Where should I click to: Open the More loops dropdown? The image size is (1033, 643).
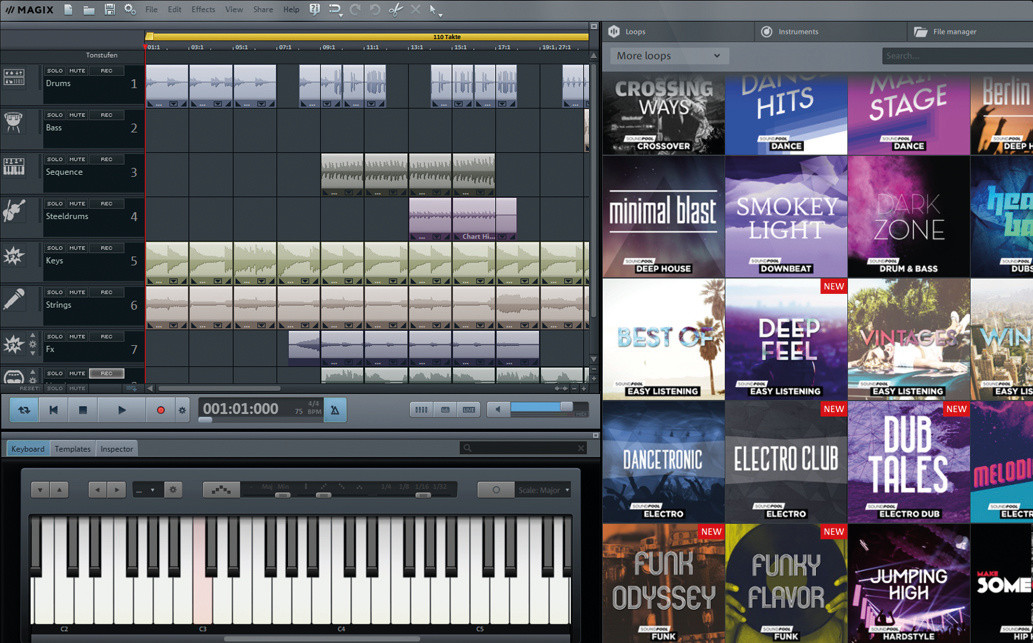point(668,56)
